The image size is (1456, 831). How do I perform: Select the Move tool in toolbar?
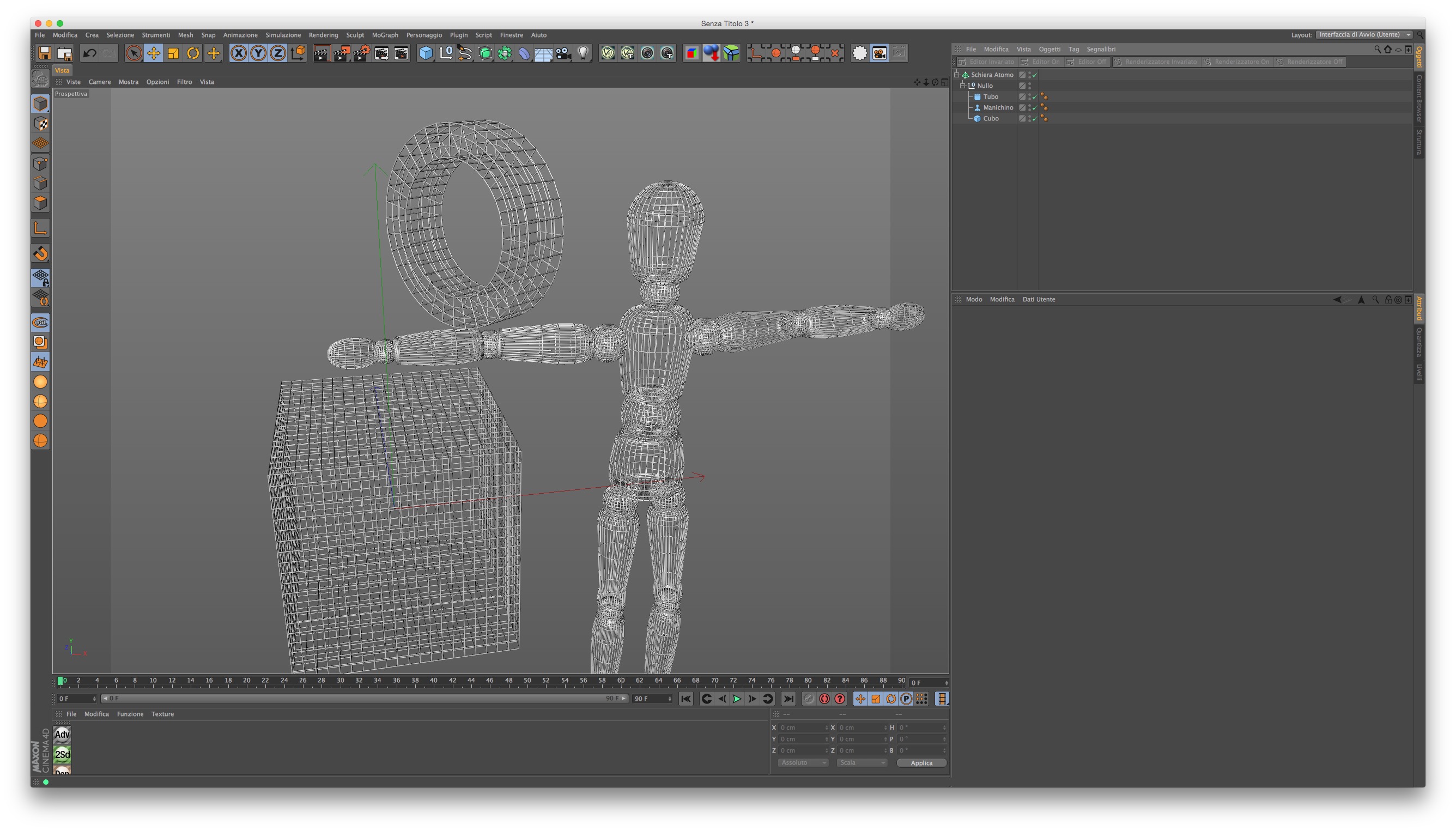(x=153, y=53)
